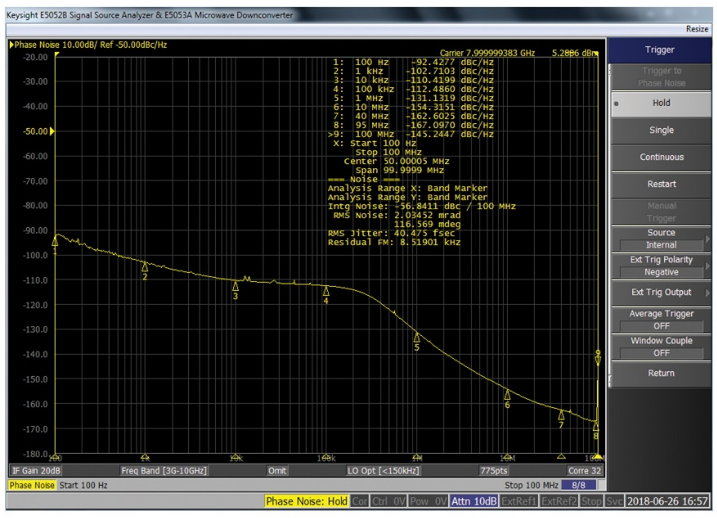Click the Corre 32 status field

click(584, 470)
